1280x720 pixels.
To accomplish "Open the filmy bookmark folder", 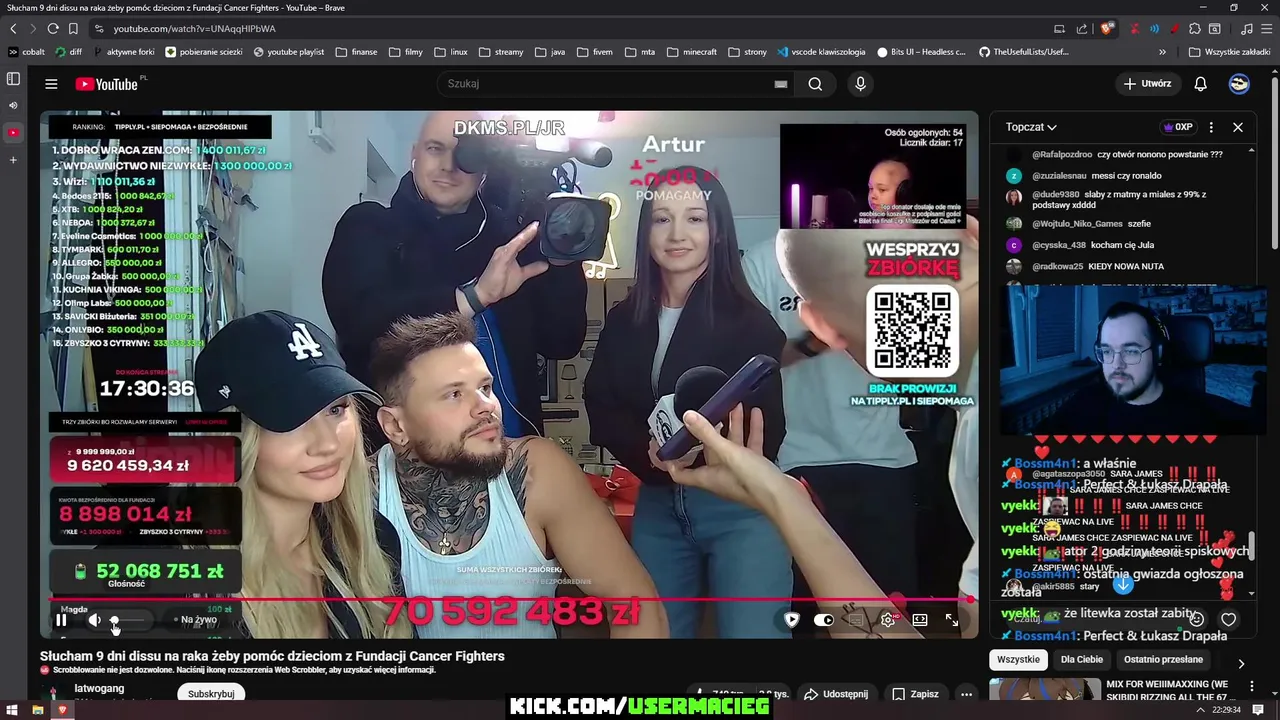I will 406,52.
